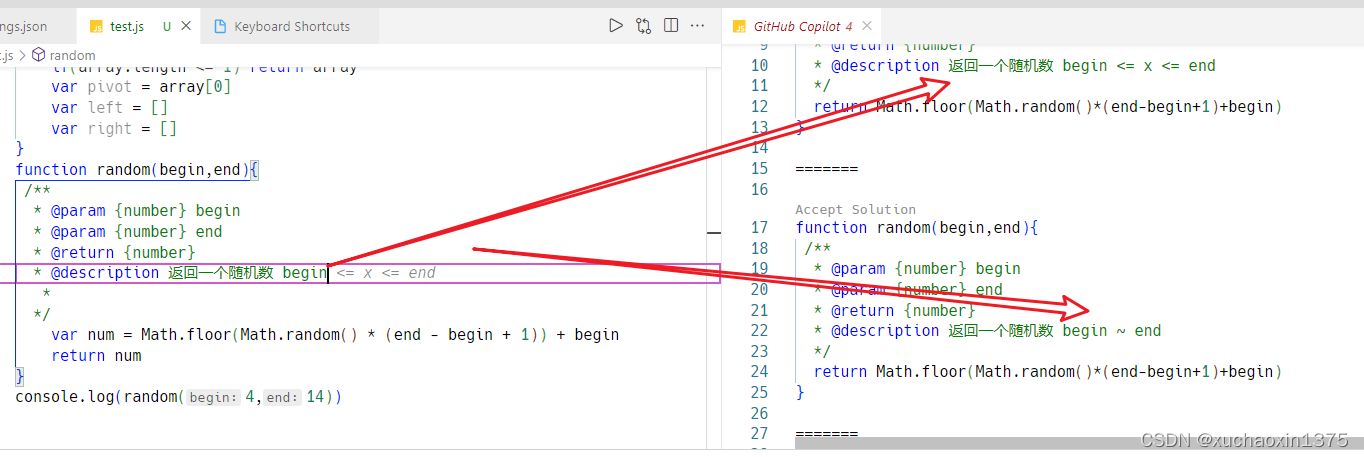Click the 'return num' line

[96, 355]
